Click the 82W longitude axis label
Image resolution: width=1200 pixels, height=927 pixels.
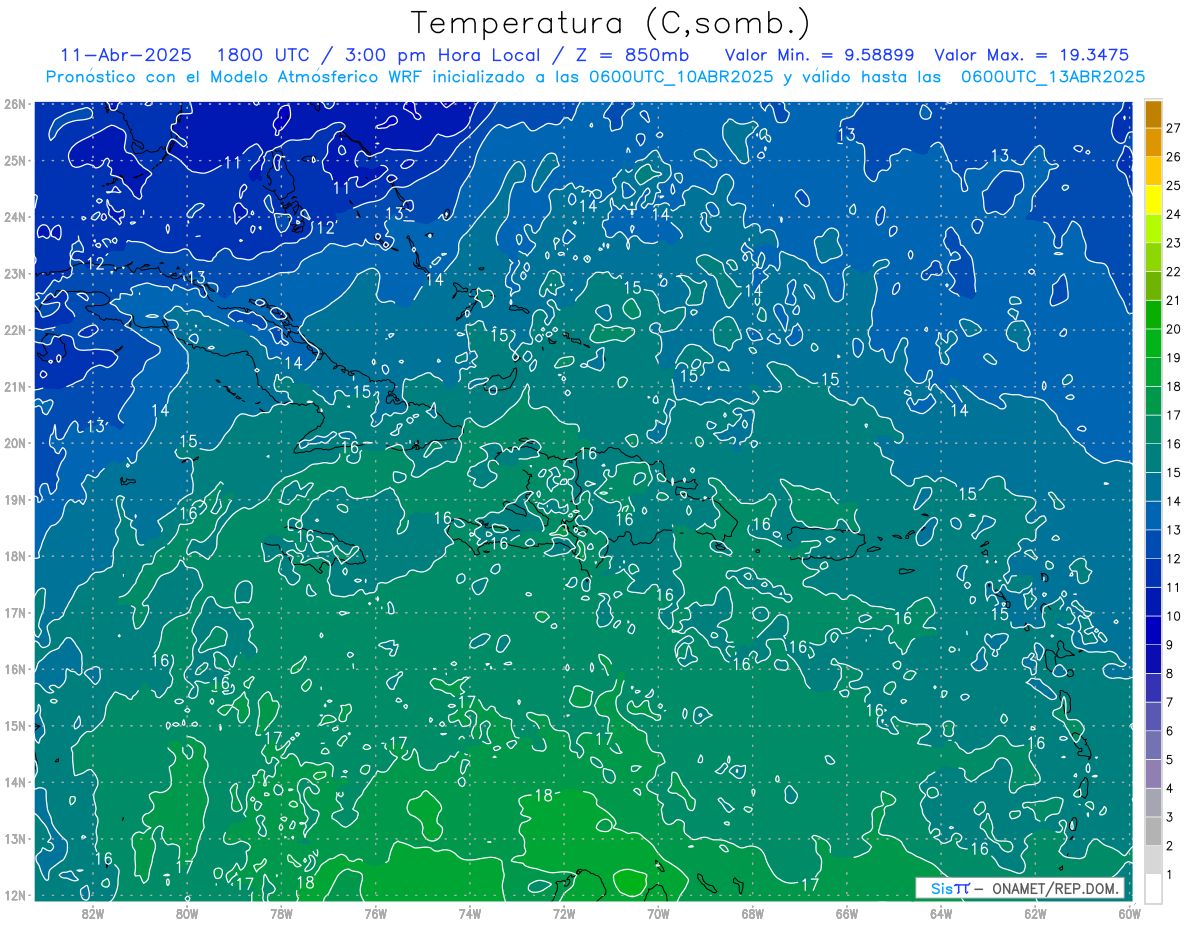(93, 913)
